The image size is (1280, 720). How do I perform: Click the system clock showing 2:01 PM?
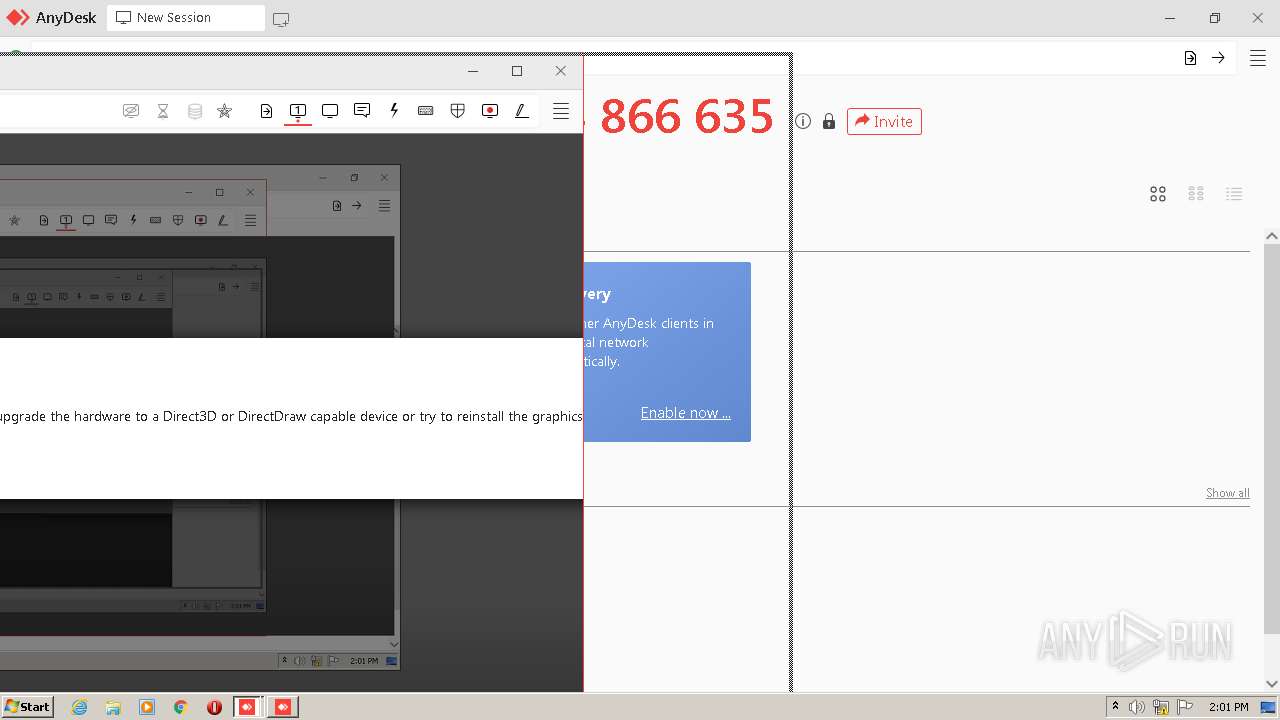click(x=1228, y=707)
